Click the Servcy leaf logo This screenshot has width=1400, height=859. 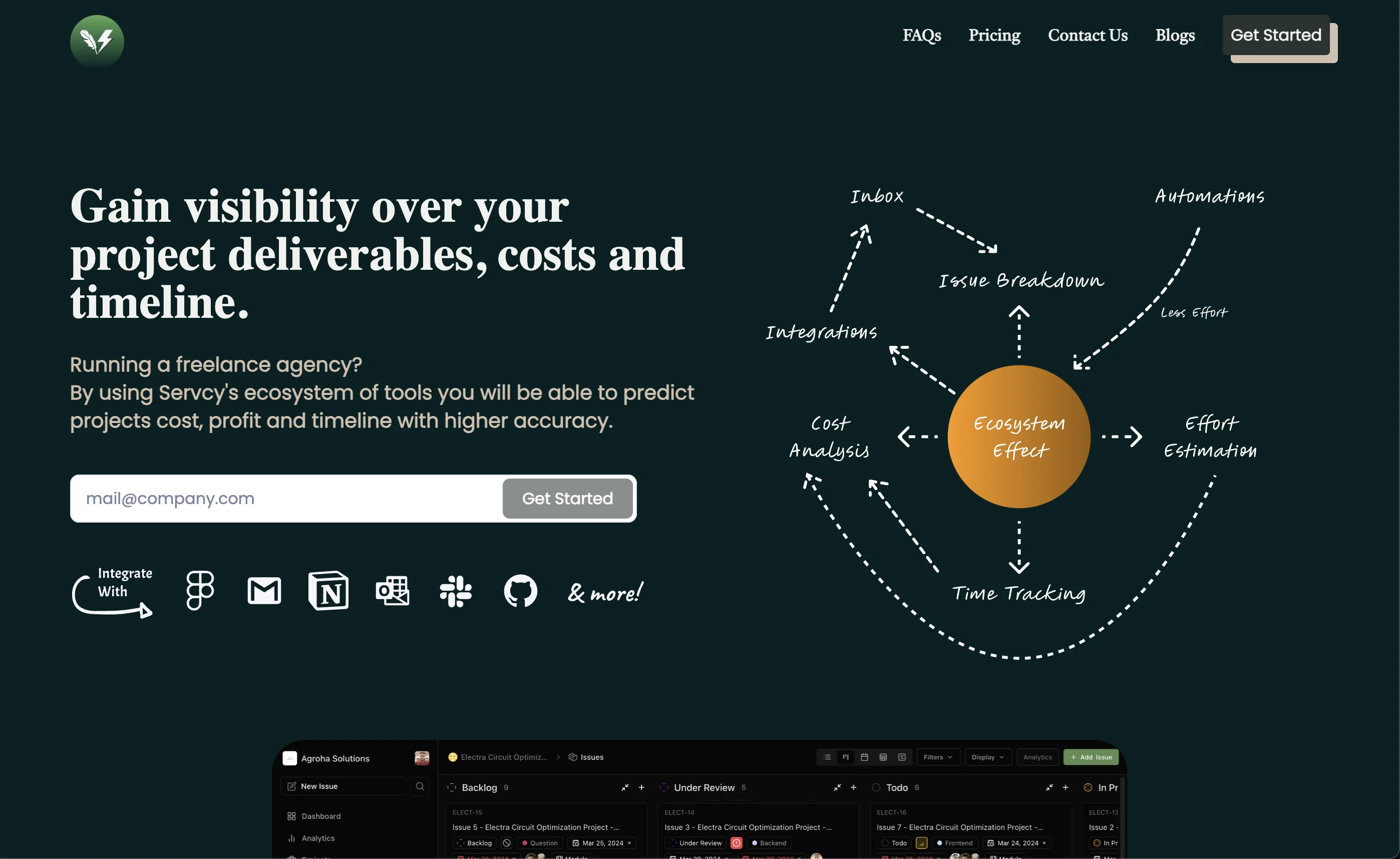click(97, 42)
